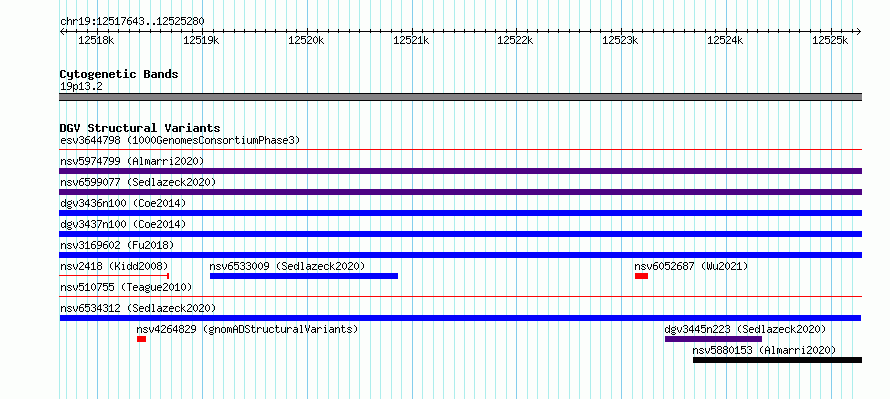
Task: Select the esv3644798 thin red variant line
Action: [x=460, y=150]
